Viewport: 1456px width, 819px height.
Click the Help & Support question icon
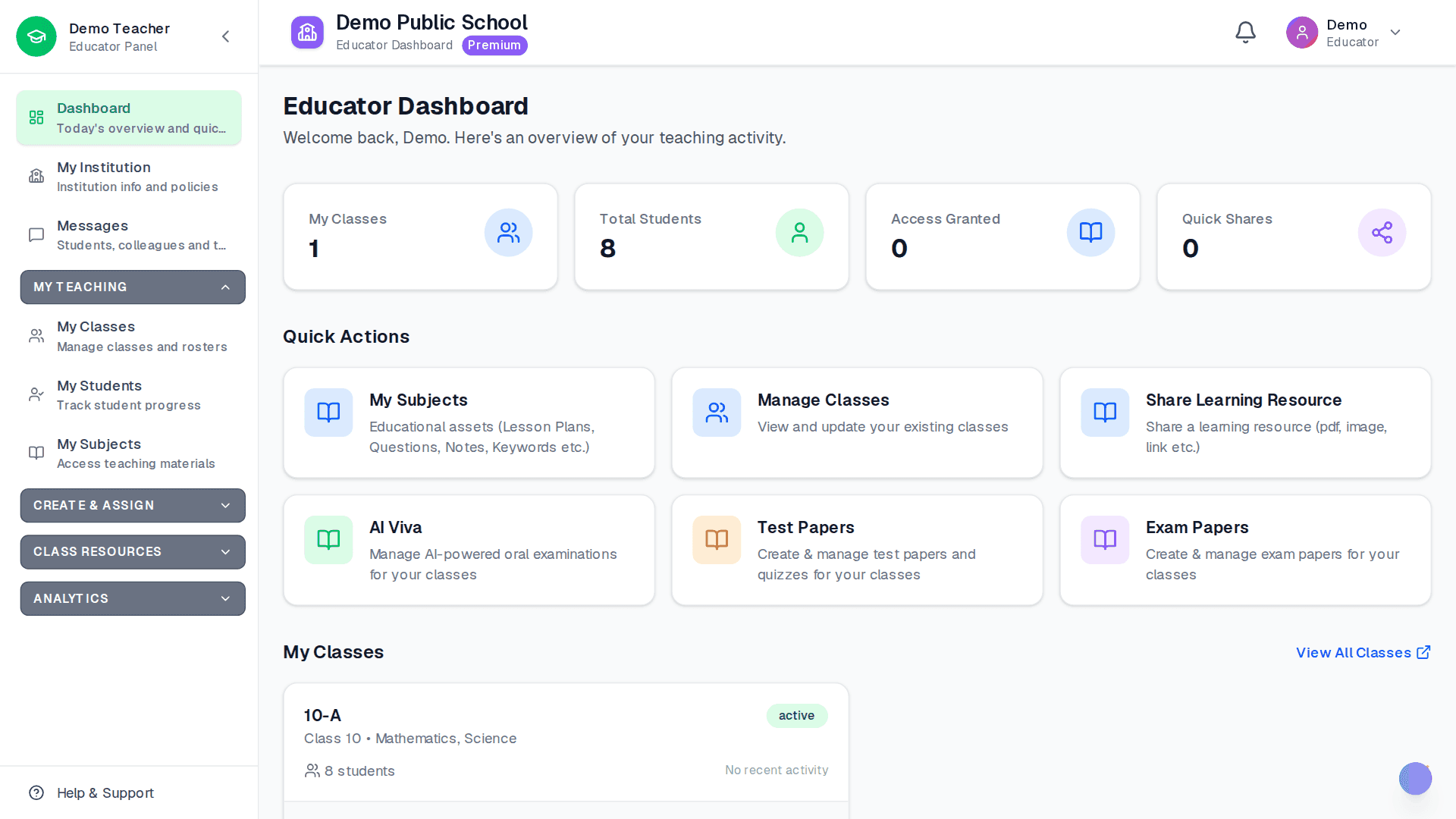pyautogui.click(x=36, y=792)
